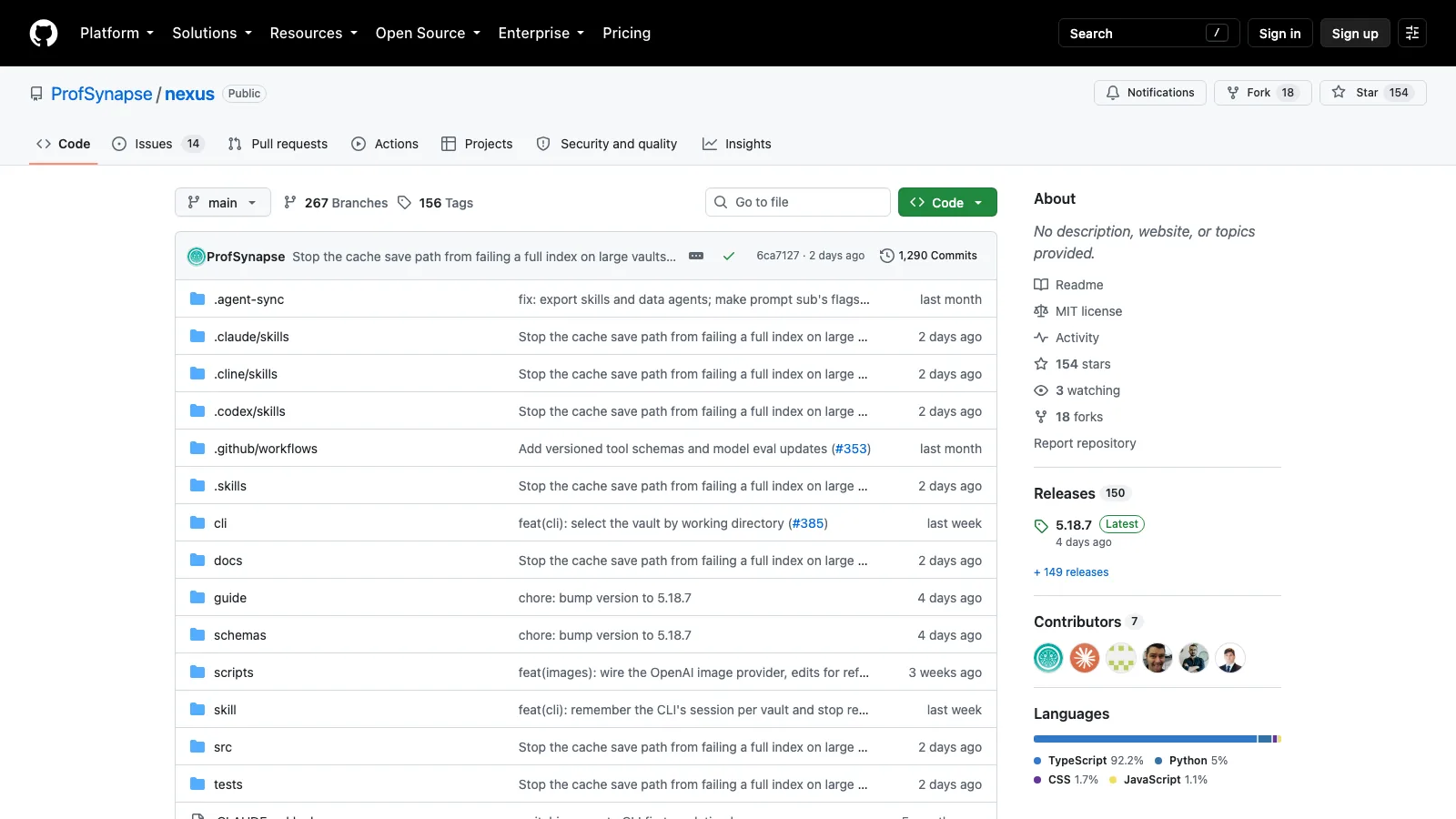The width and height of the screenshot is (1456, 819).
Task: Click the Notifications bell icon
Action: (x=1113, y=93)
